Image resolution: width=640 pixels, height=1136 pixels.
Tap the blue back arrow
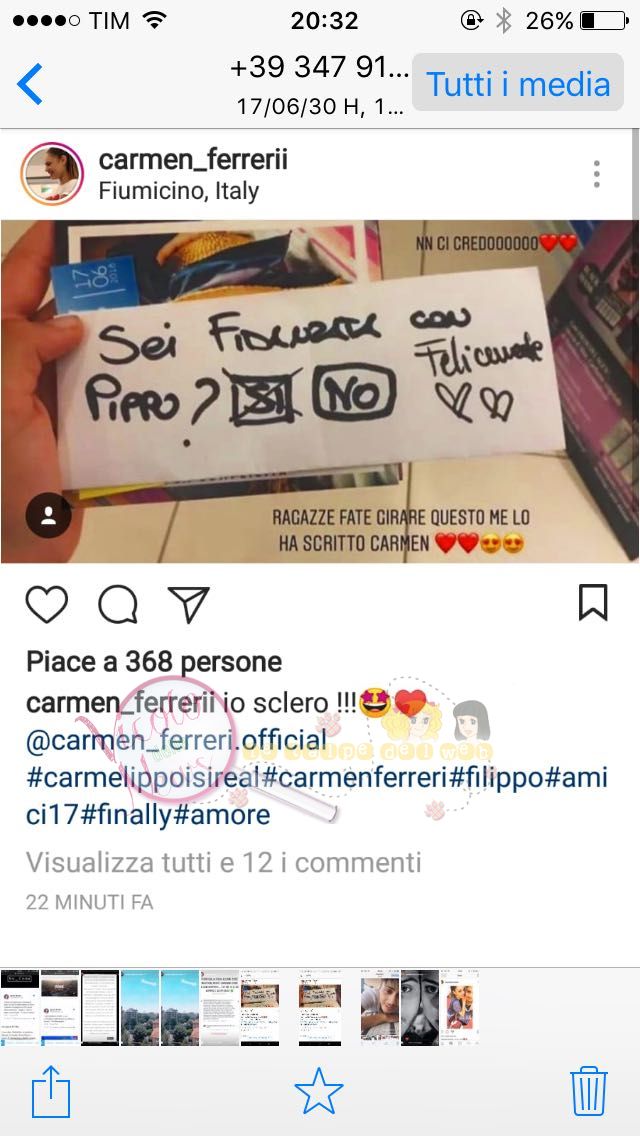30,84
